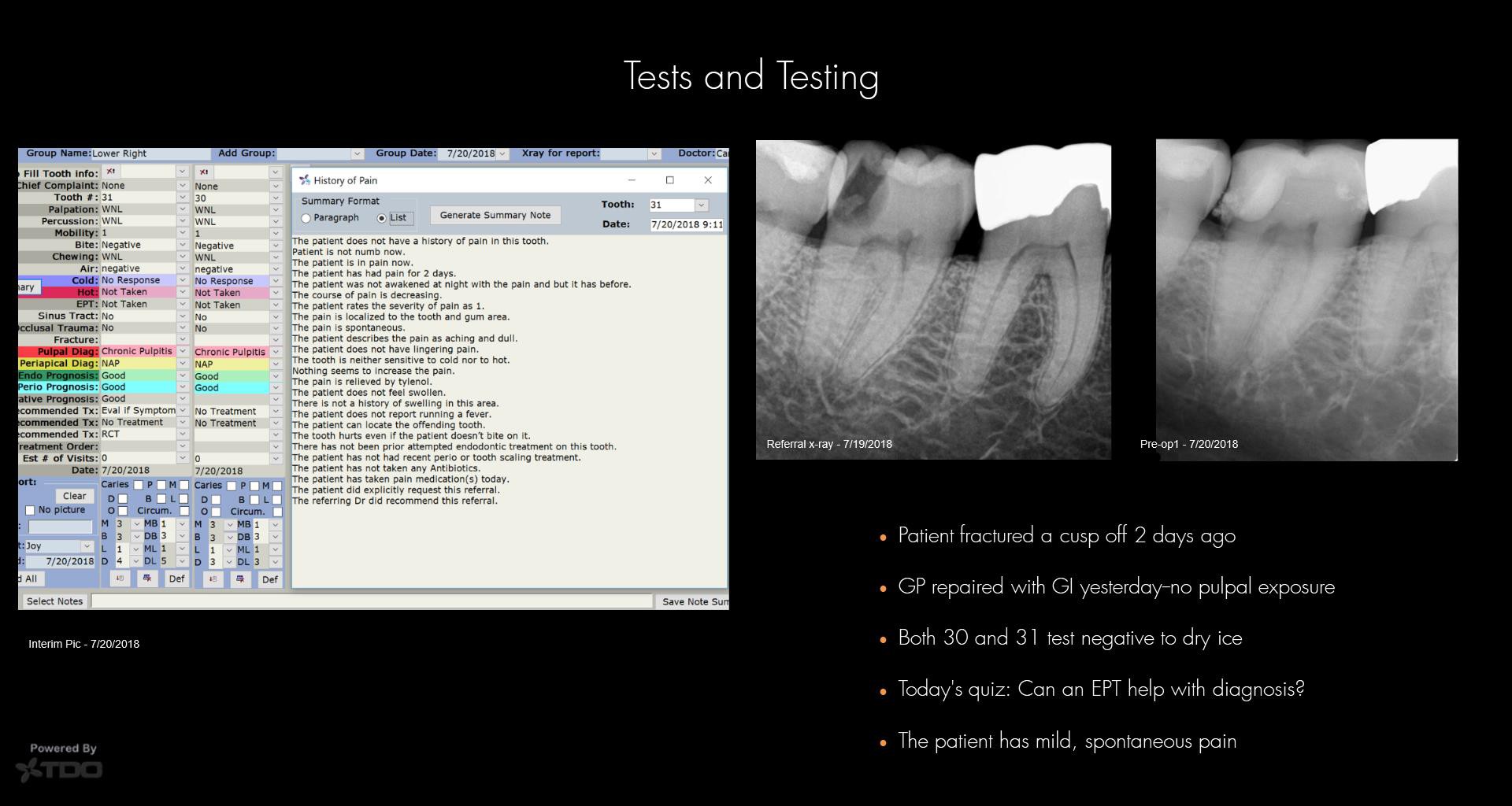Select the Paragraph summary format option
The image size is (1512, 806).
click(x=306, y=218)
